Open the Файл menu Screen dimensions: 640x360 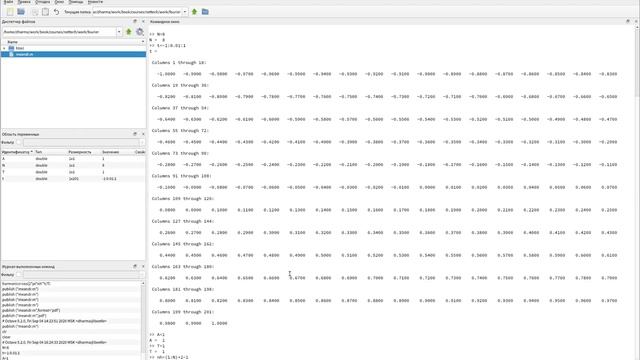[x=8, y=2]
